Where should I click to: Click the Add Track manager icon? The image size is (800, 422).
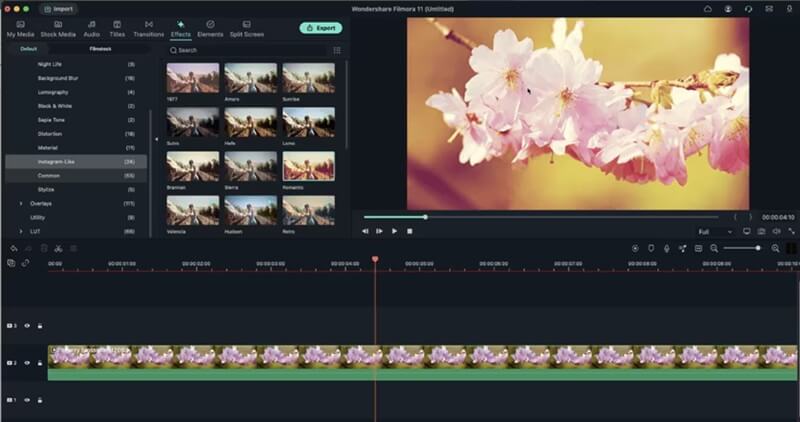11,263
